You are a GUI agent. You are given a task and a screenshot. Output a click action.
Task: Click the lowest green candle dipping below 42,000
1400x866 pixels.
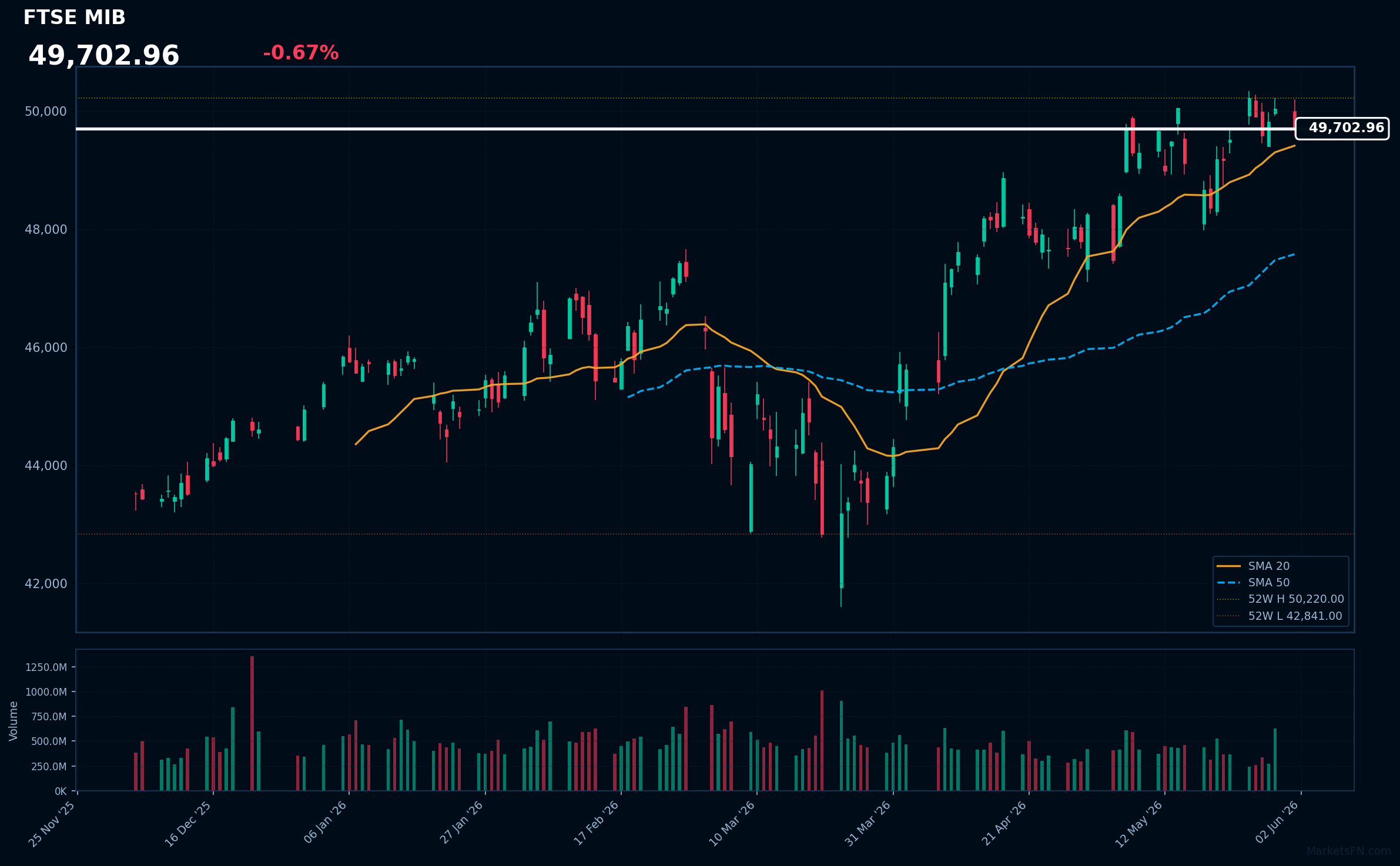842,551
